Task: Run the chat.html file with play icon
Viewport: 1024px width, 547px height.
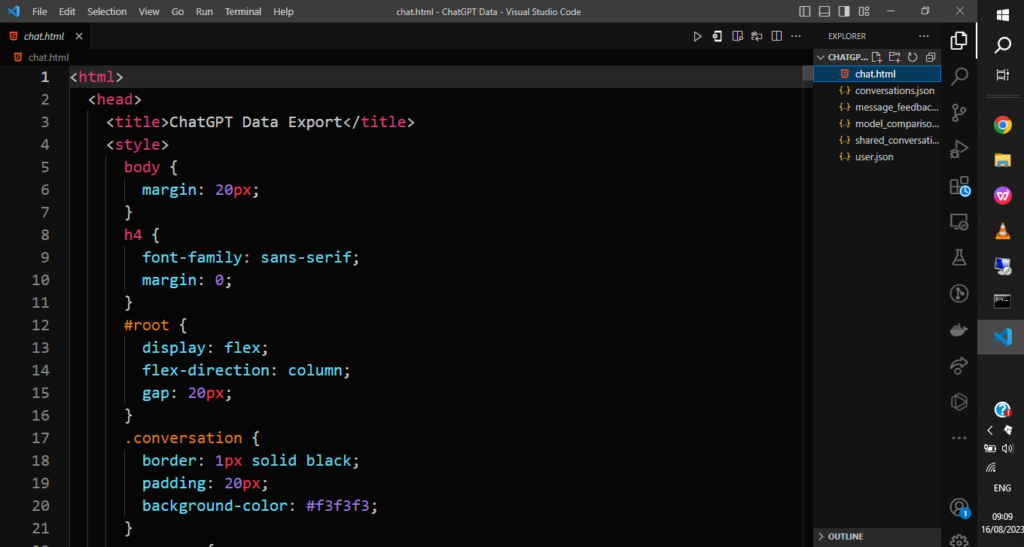Action: [x=697, y=37]
